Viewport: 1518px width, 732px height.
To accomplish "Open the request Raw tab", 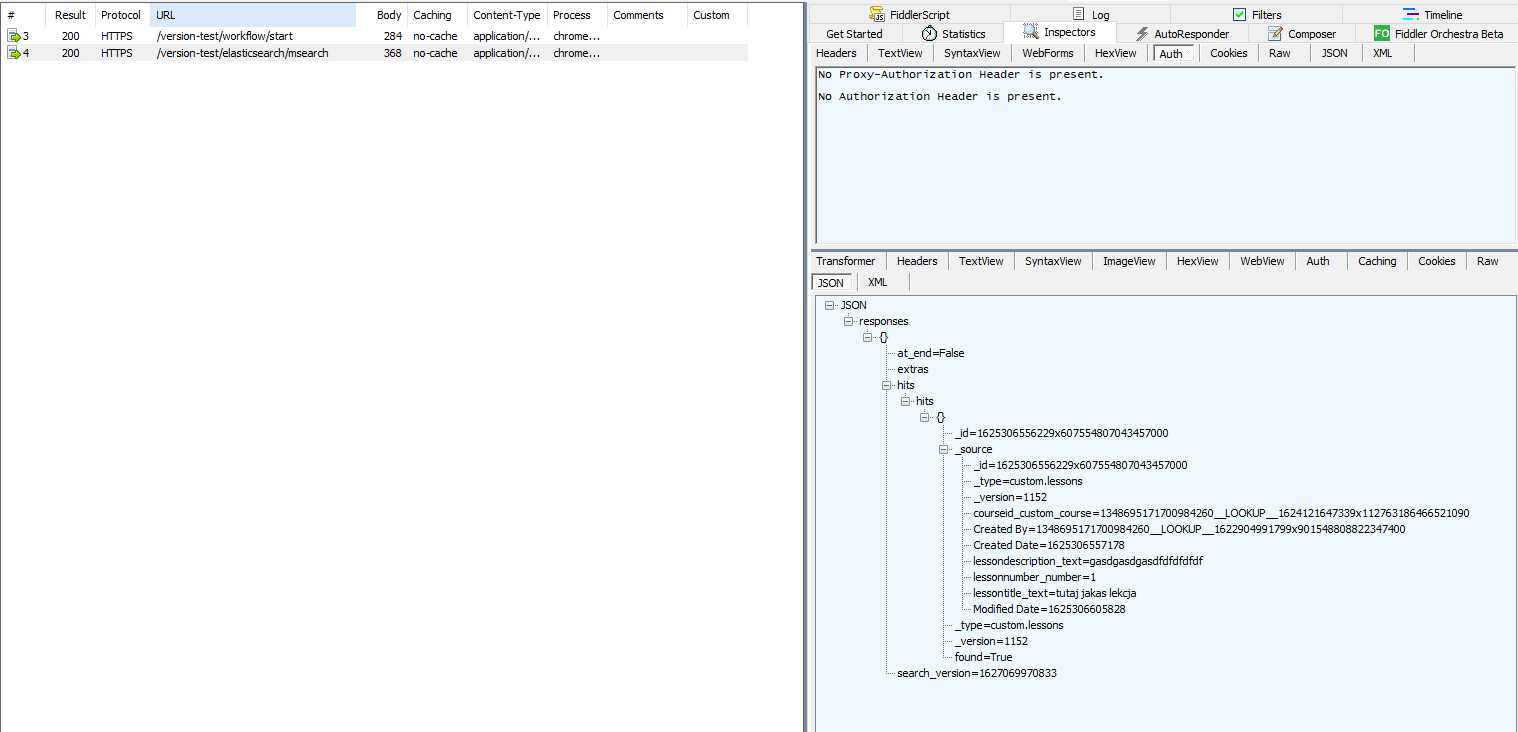I will click(x=1279, y=53).
